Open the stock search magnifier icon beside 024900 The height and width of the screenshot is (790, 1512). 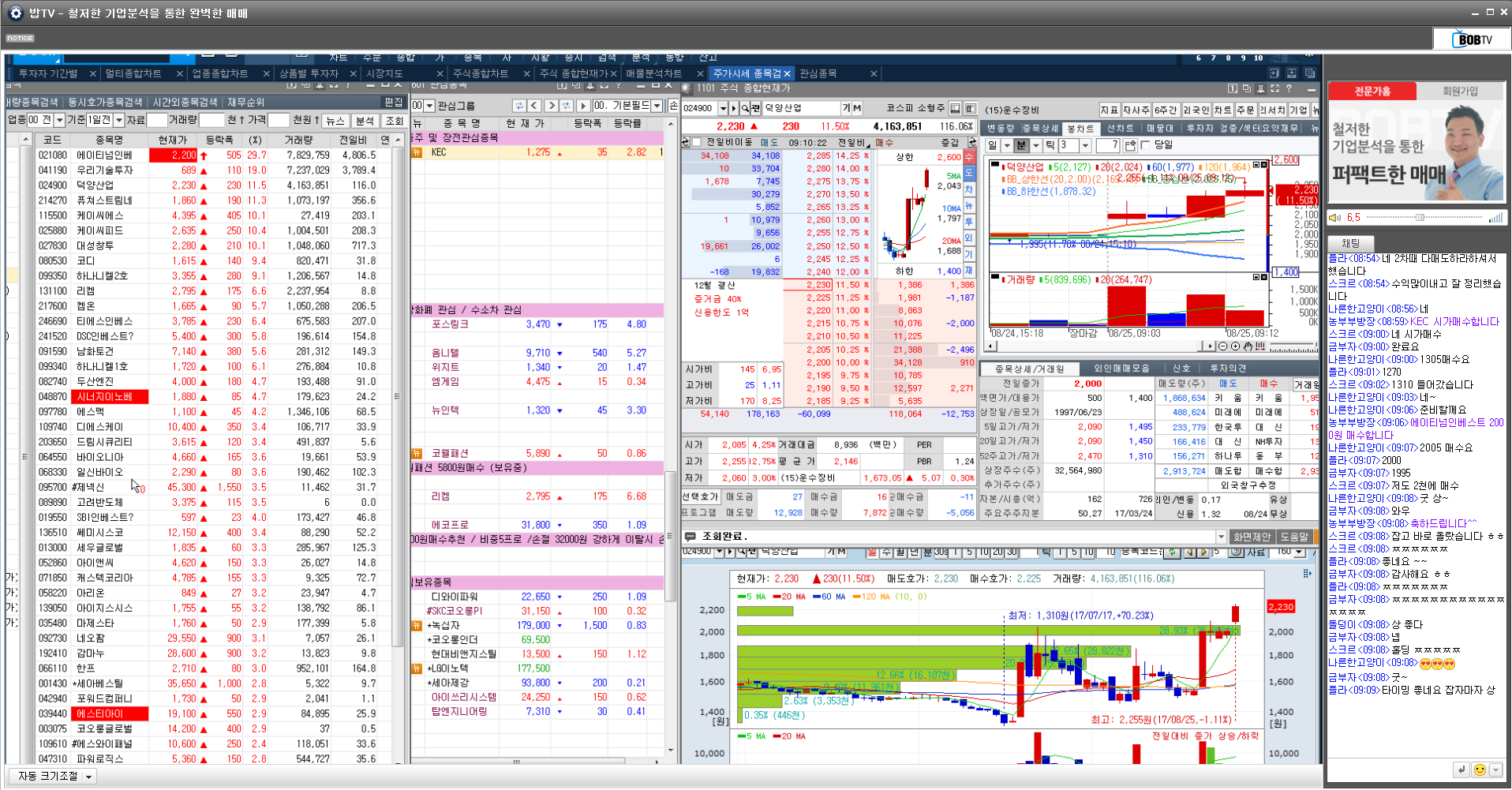744,108
